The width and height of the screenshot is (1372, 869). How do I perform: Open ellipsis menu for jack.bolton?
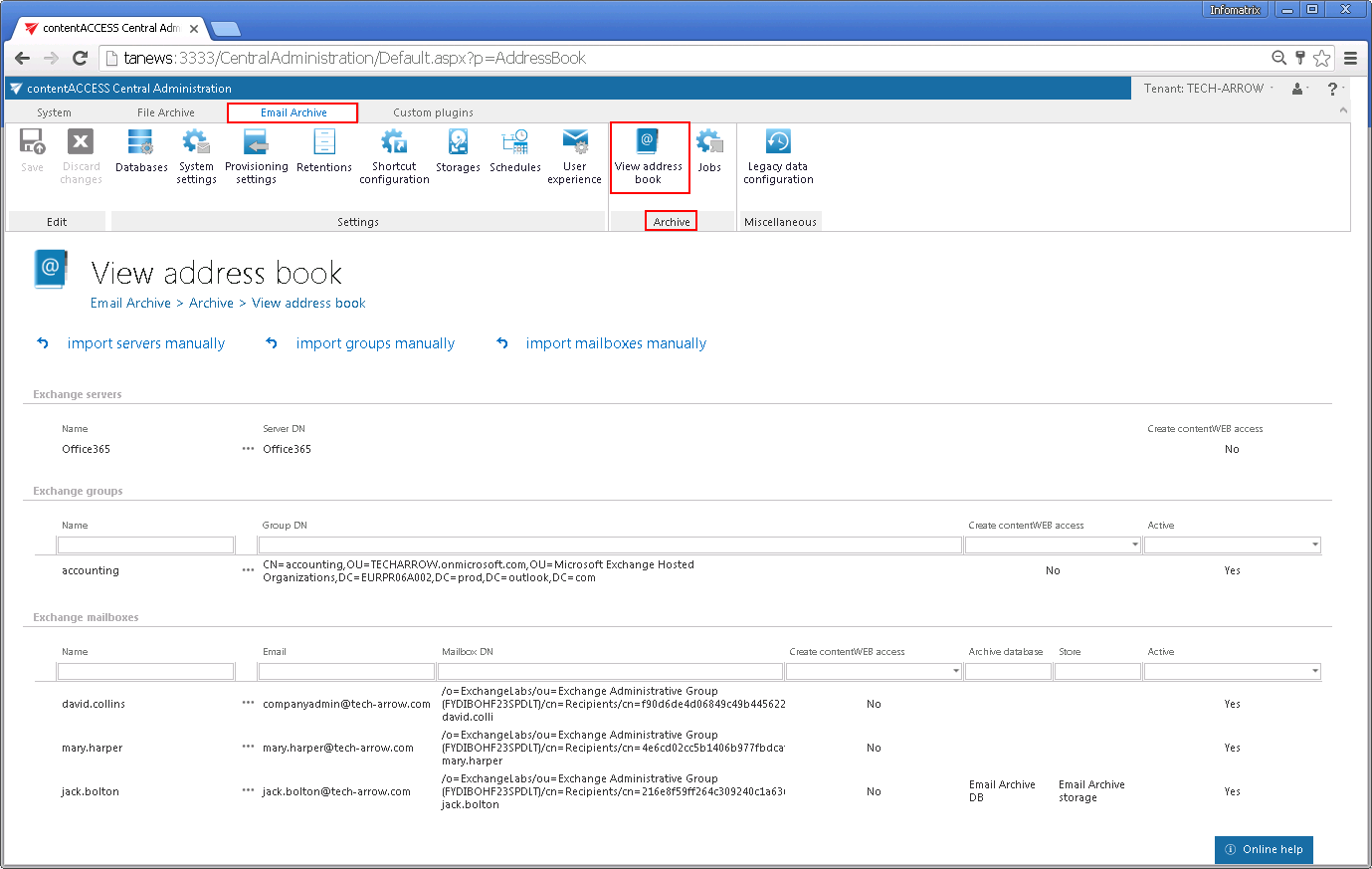248,791
